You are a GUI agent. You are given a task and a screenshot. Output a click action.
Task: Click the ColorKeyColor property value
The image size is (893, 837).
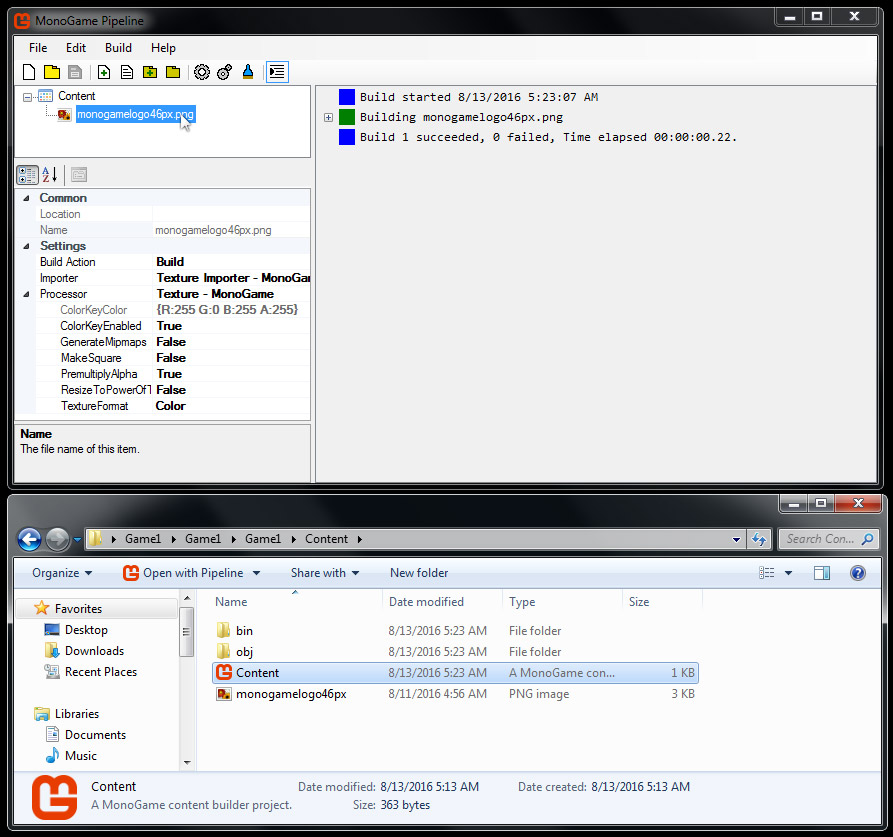228,310
